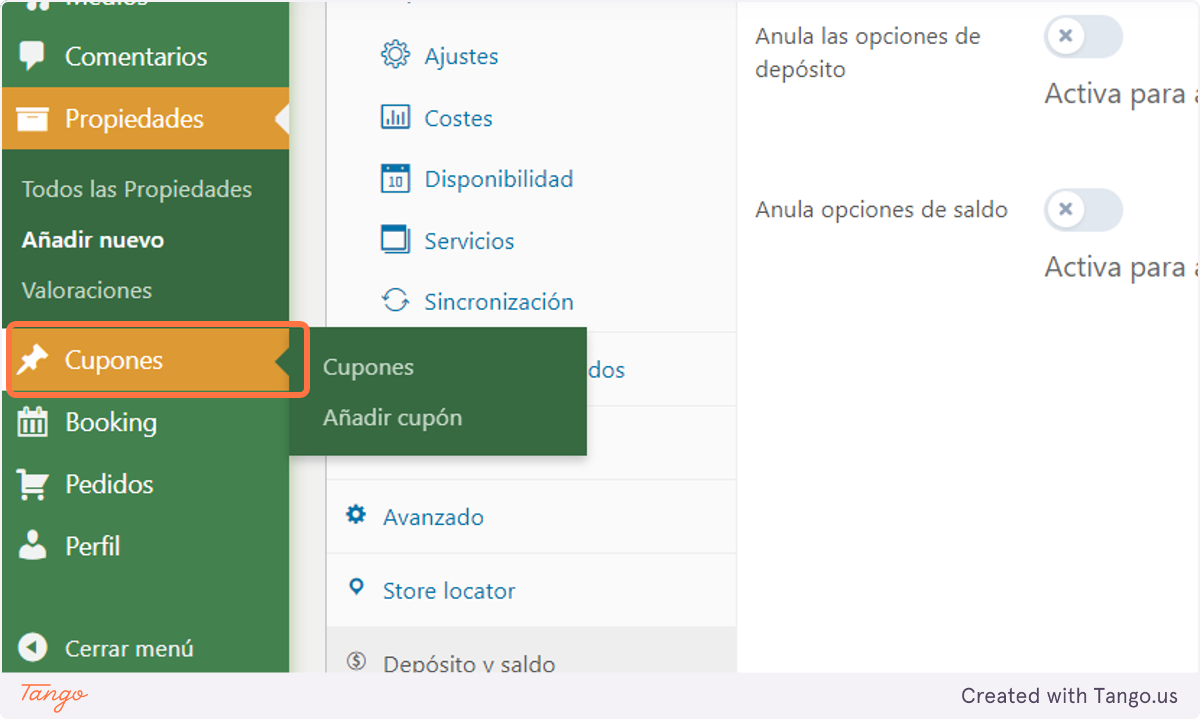Switch to Store locator tab
1200x719 pixels.
click(x=449, y=591)
